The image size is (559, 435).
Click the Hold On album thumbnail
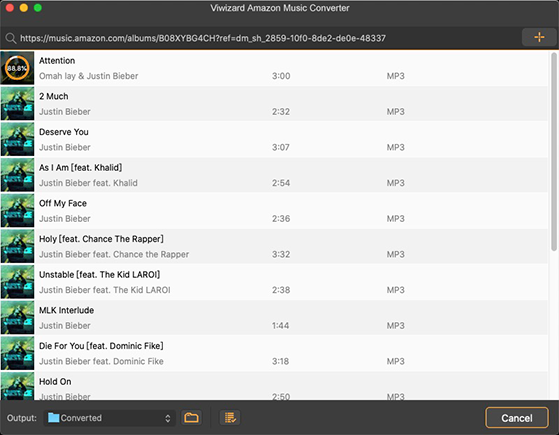17,386
